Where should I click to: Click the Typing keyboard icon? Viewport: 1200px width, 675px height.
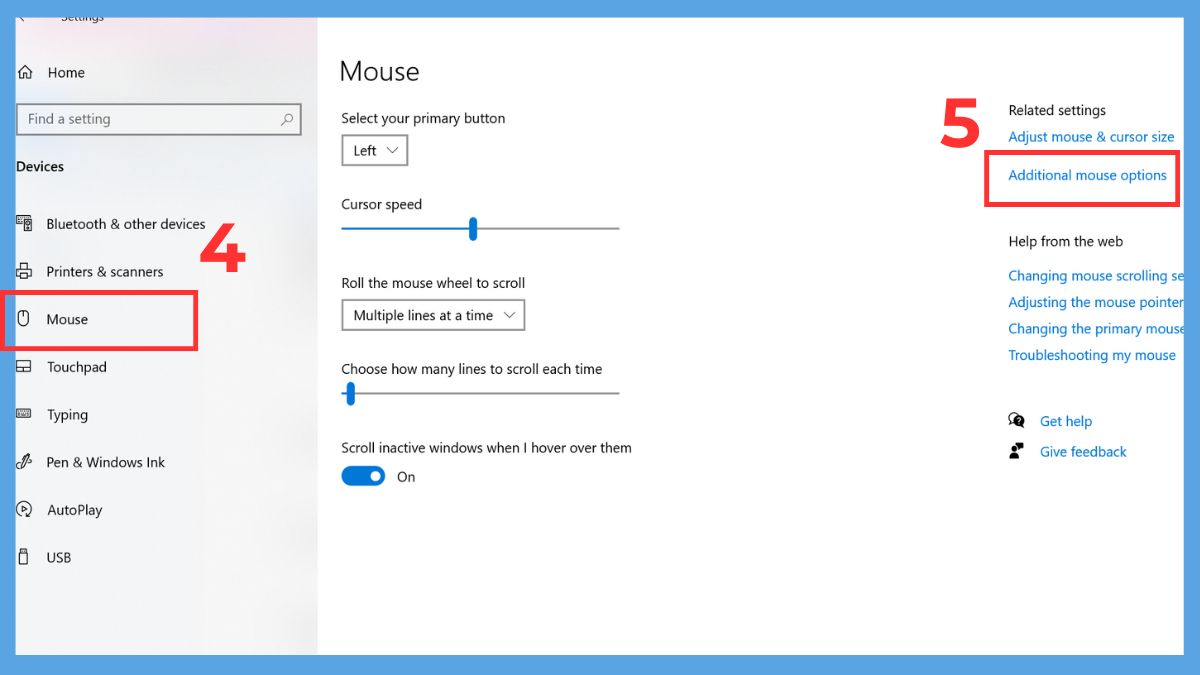pyautogui.click(x=25, y=414)
